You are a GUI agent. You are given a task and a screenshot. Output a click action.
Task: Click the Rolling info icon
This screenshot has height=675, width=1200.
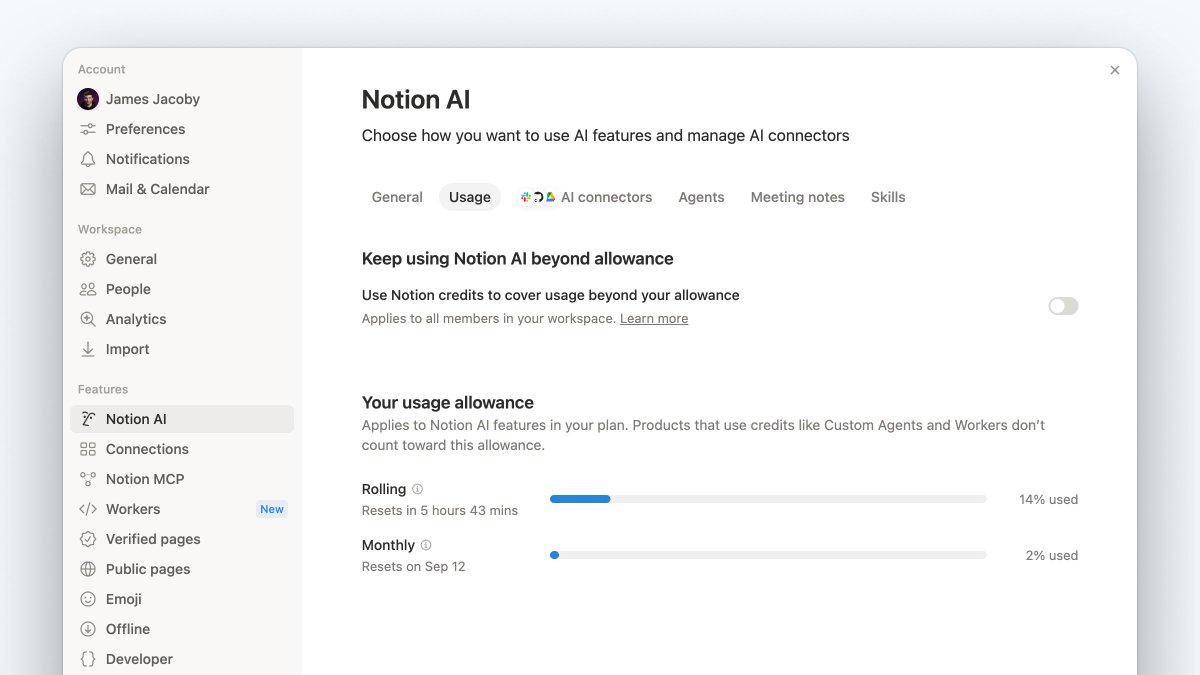click(417, 489)
